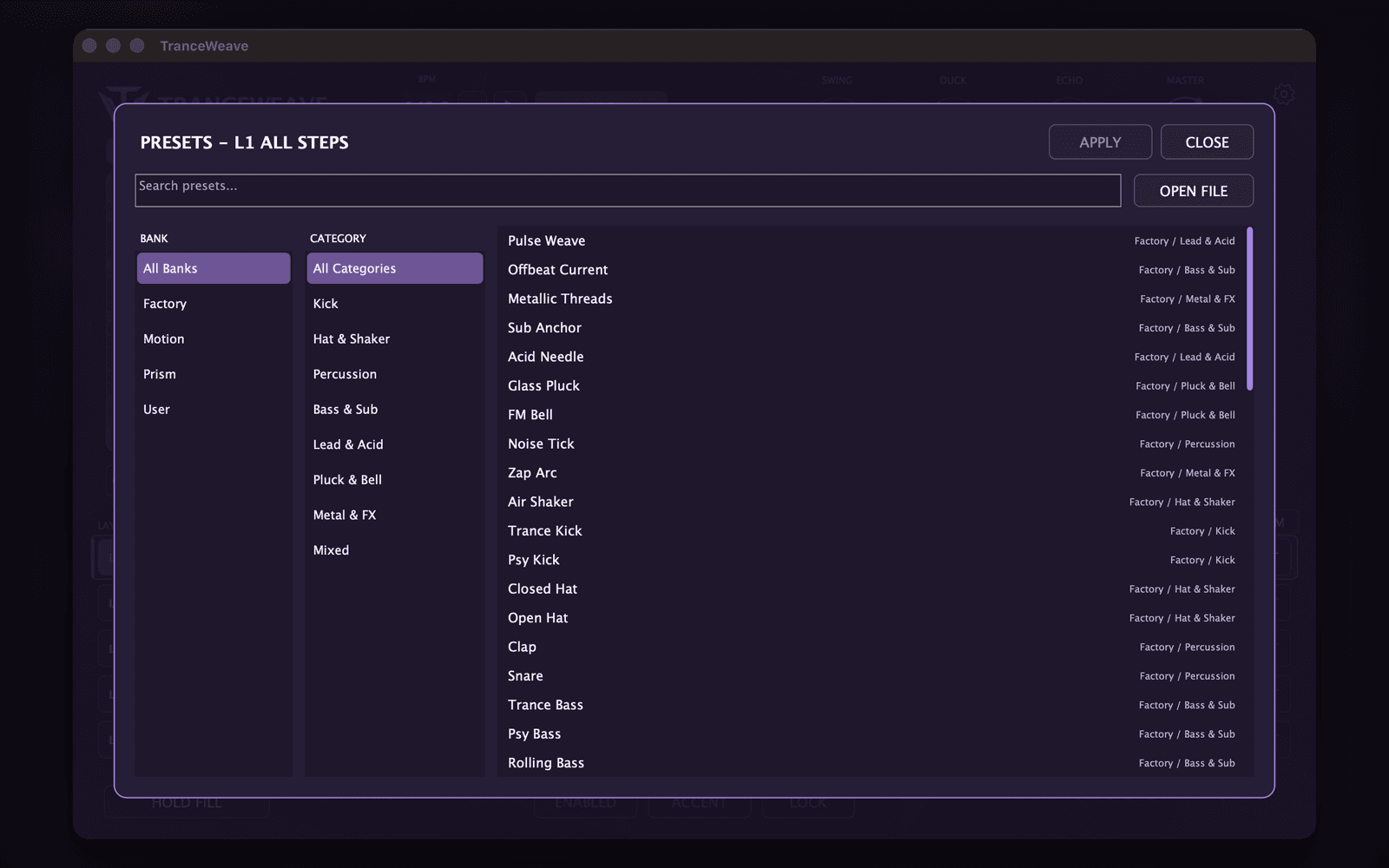Choose the Pulse Weave preset
This screenshot has width=1389, height=868.
tap(872, 241)
